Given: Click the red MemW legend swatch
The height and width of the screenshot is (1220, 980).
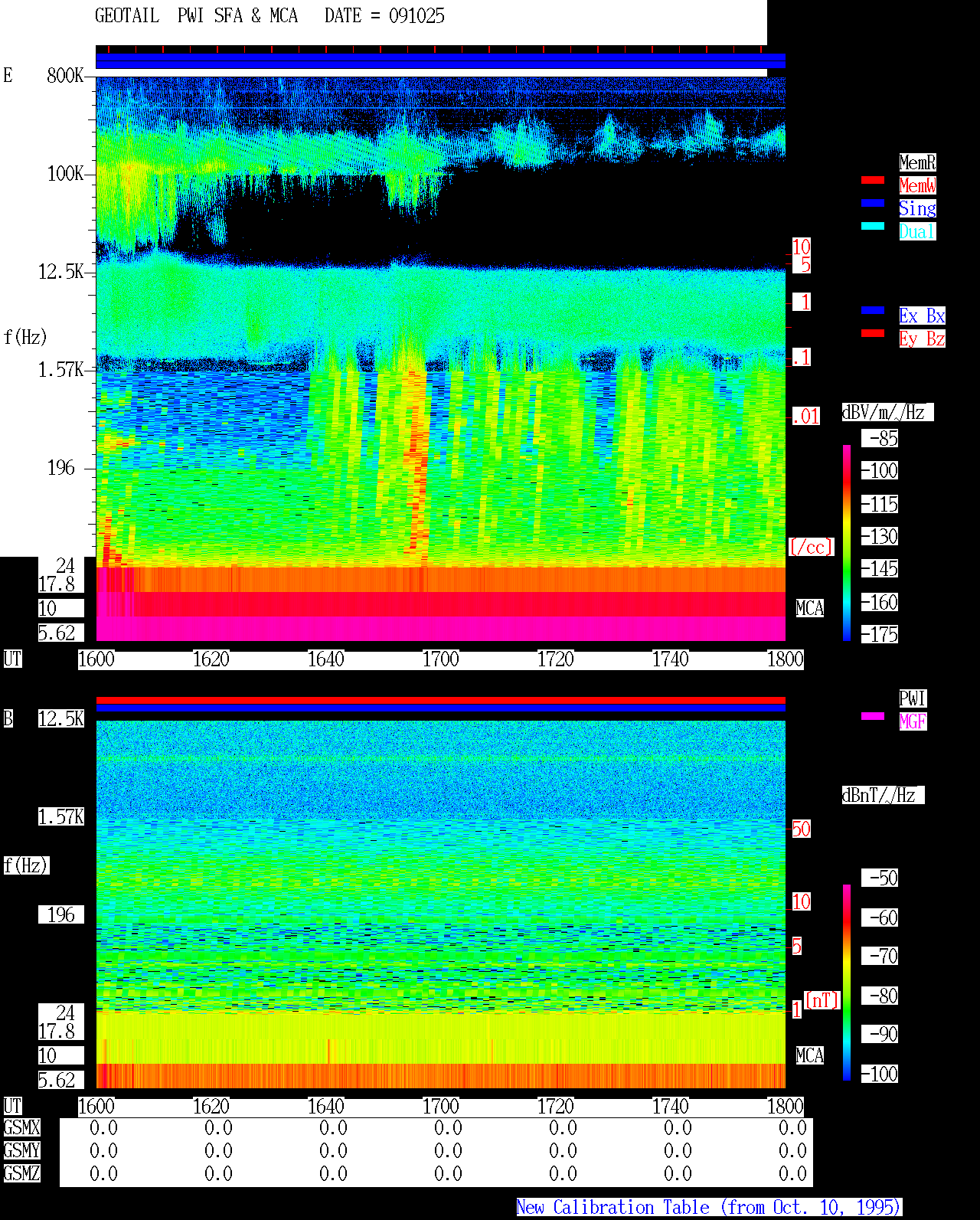Looking at the screenshot, I should (x=873, y=180).
